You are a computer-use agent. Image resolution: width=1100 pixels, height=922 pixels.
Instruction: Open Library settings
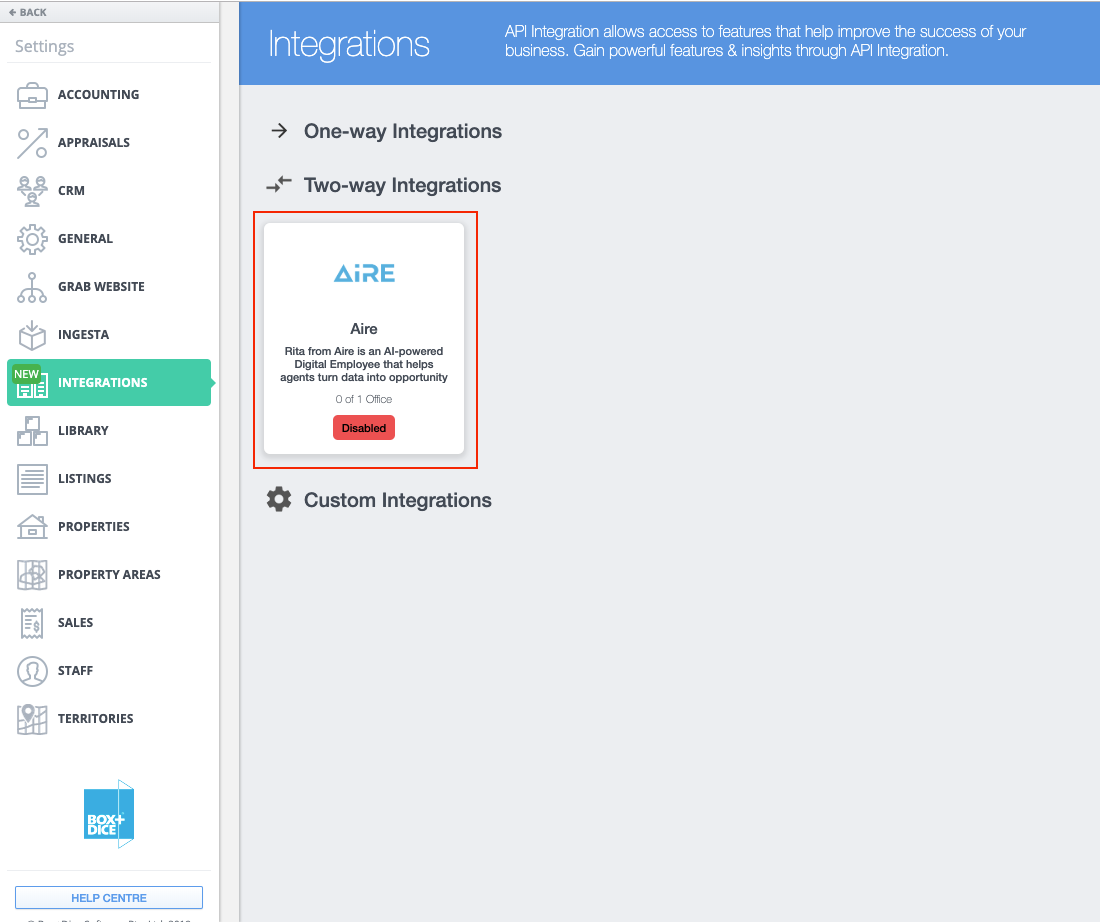click(83, 431)
